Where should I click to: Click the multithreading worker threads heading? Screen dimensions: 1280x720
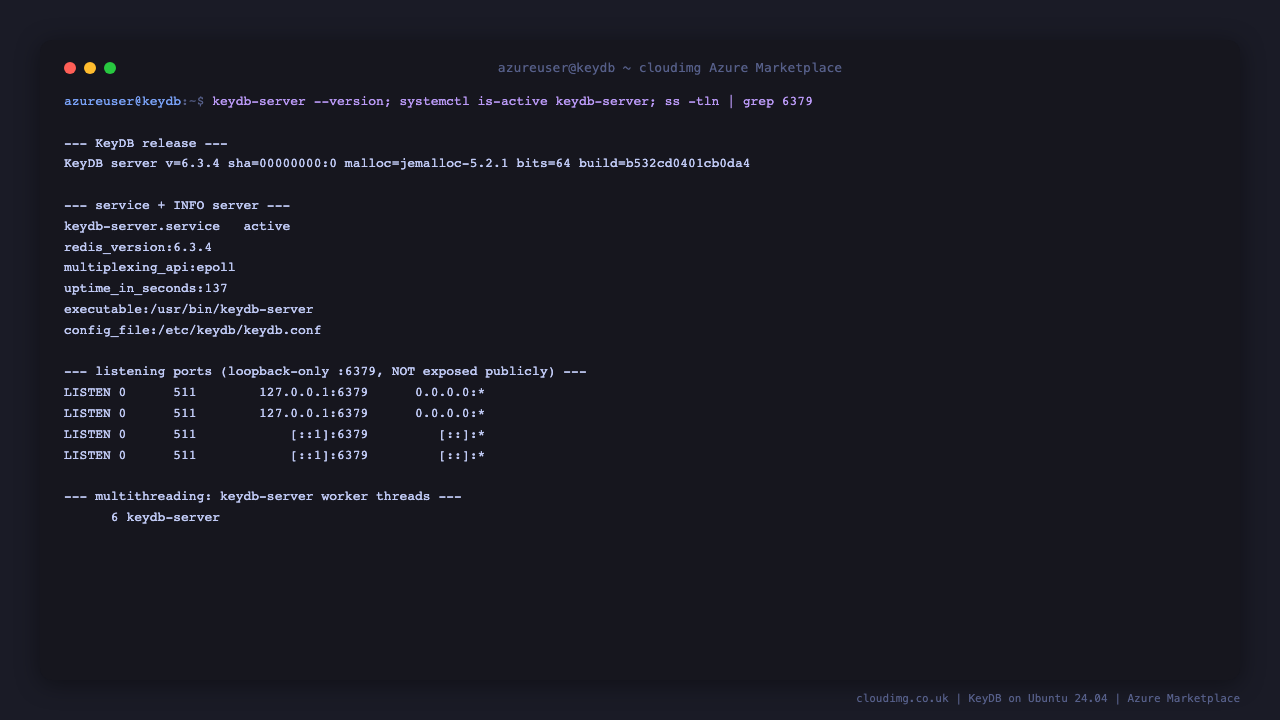pyautogui.click(x=263, y=497)
